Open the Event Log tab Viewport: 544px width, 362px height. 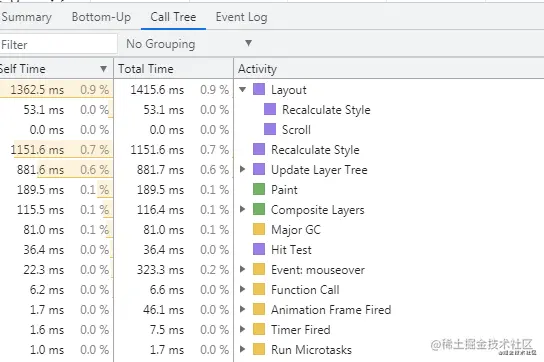[x=241, y=17]
